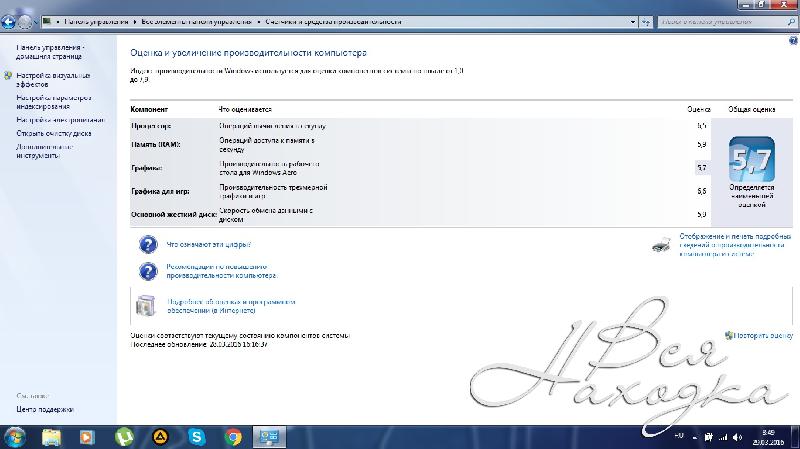Click 'Панель управления' breadcrumb segment
The height and width of the screenshot is (449, 800).
(97, 20)
